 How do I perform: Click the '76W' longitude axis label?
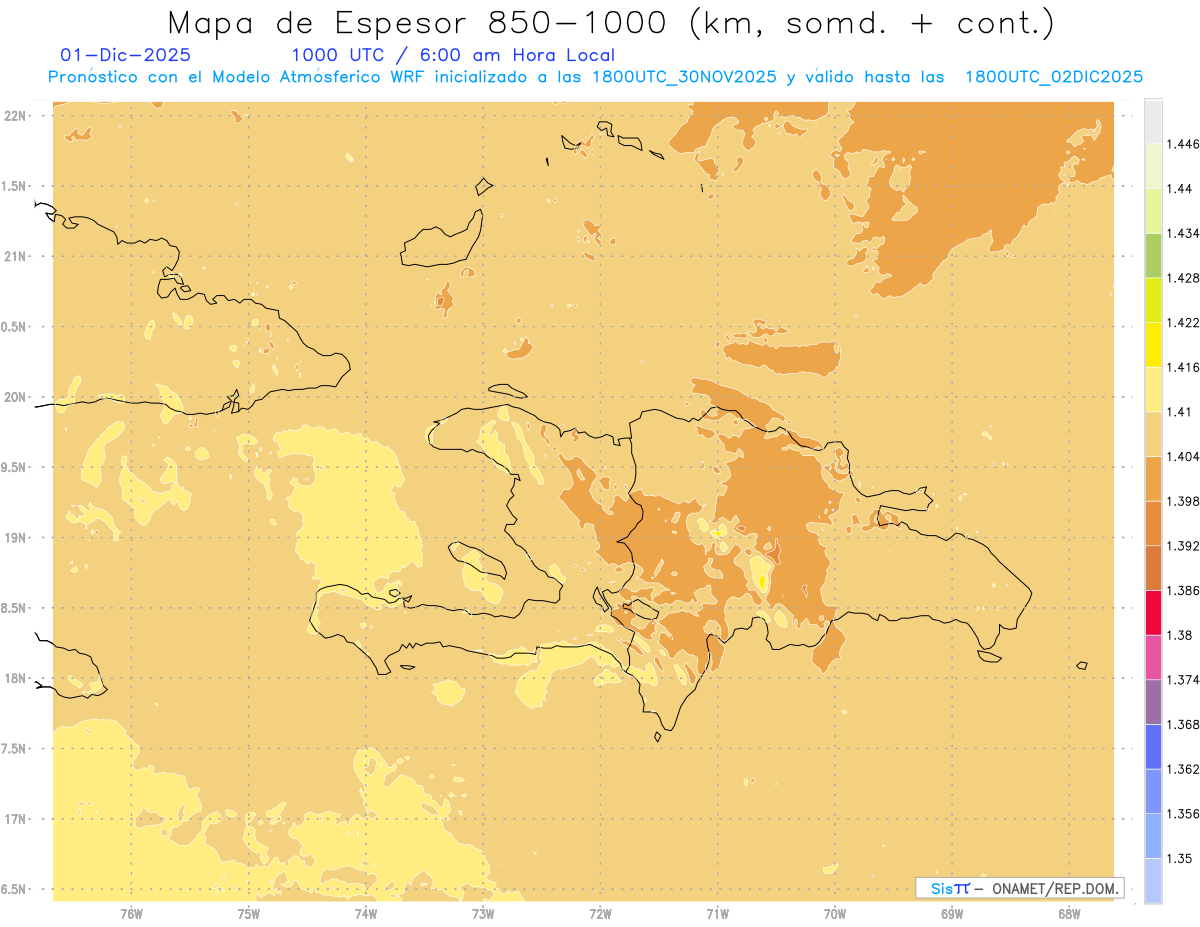pos(131,913)
